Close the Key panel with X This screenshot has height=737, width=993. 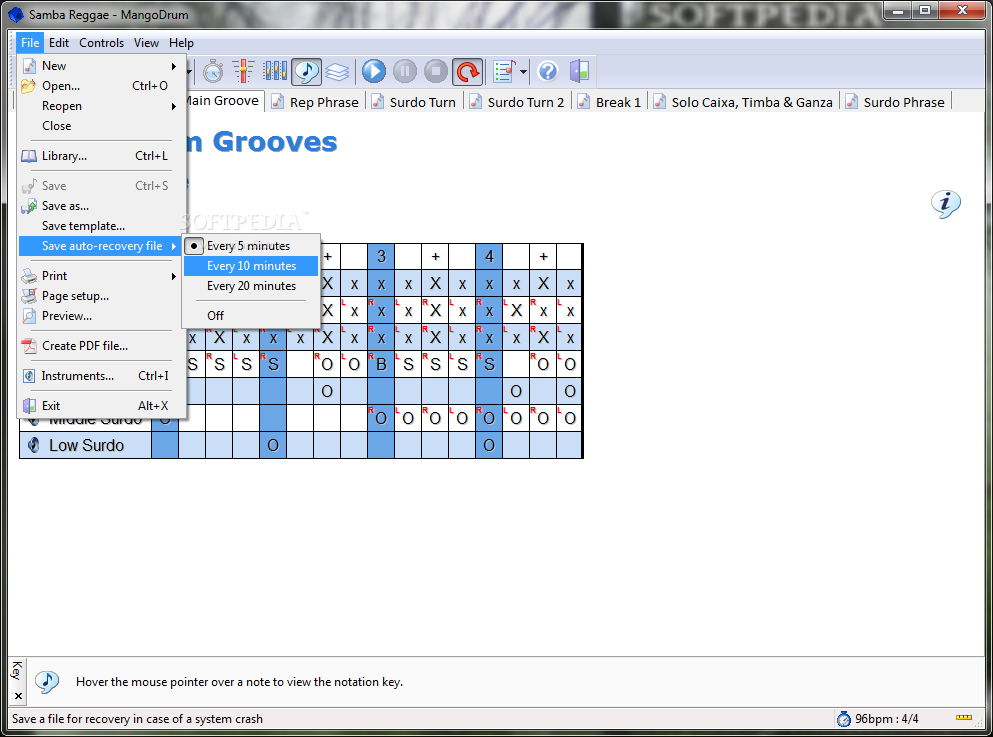18,696
